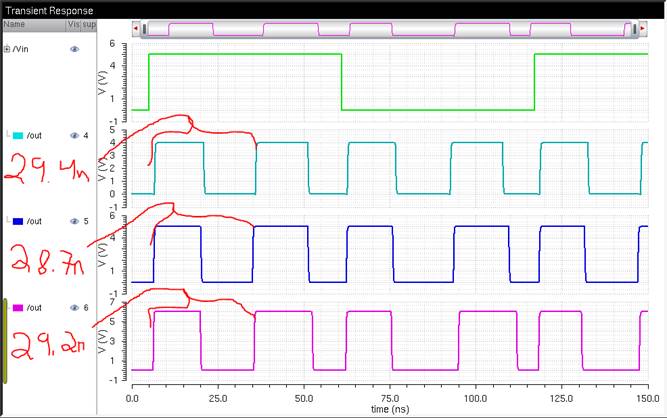Toggle visibility eye for blue /out signal
The height and width of the screenshot is (418, 667).
click(74, 222)
